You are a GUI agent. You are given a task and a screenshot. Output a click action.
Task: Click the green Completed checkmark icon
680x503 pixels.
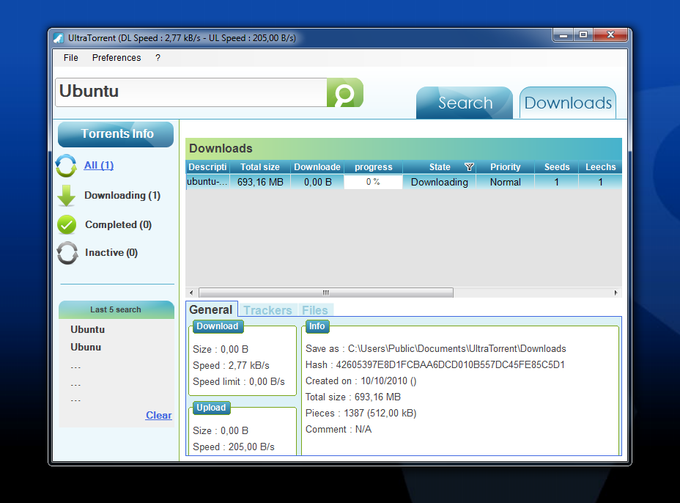(x=67, y=225)
